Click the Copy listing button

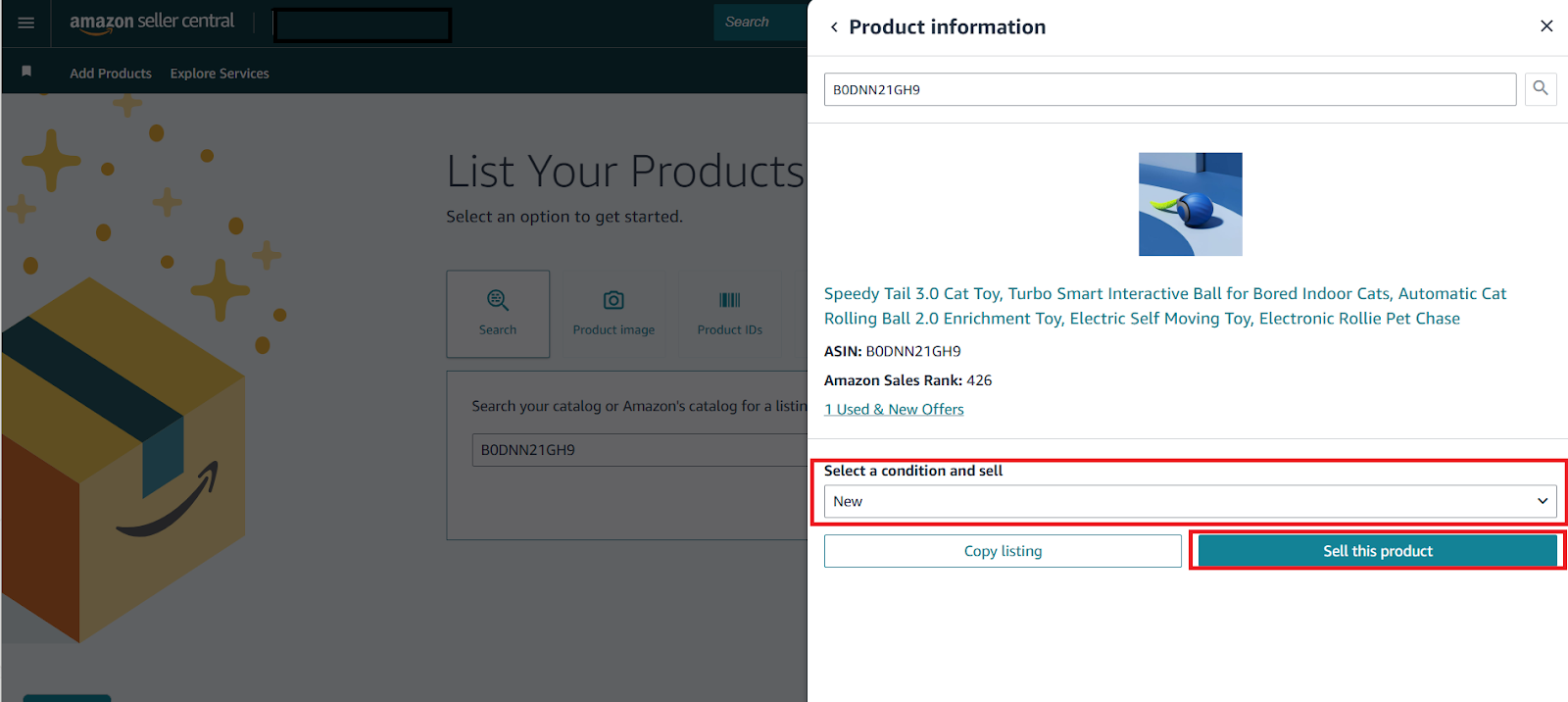(1003, 551)
